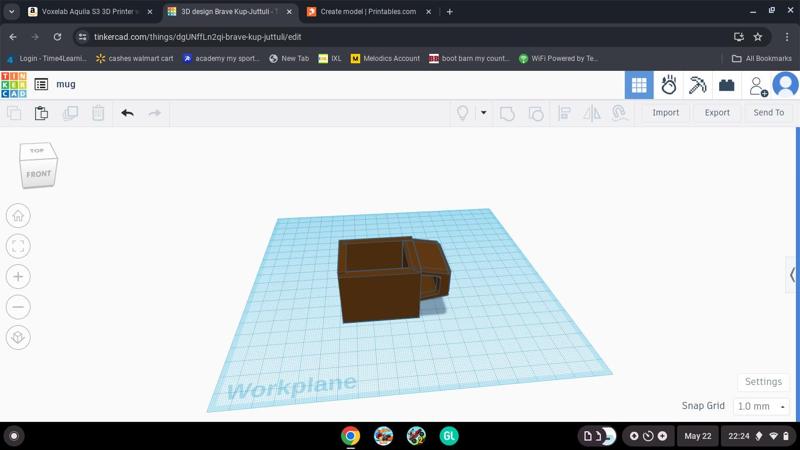Switch to Blocks pickaxe mode
The image size is (800, 450).
[697, 85]
